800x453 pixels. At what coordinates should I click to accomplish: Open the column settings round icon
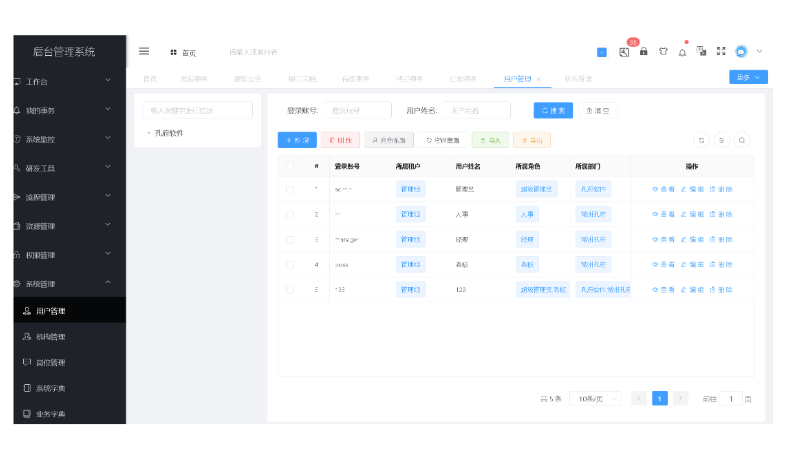[721, 140]
